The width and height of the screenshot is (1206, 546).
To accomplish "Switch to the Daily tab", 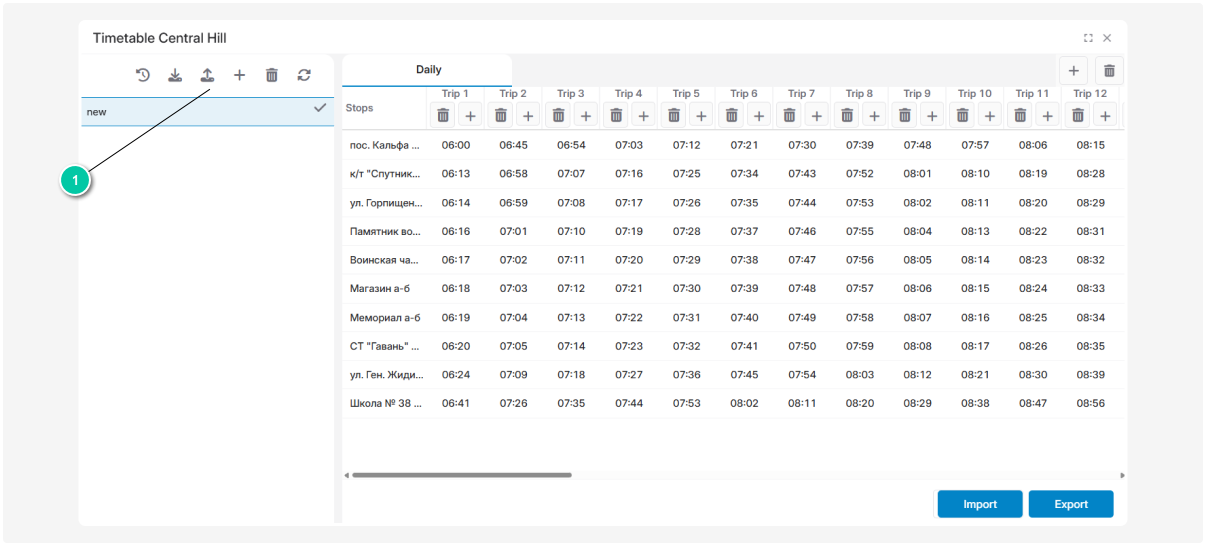I will pyautogui.click(x=428, y=70).
